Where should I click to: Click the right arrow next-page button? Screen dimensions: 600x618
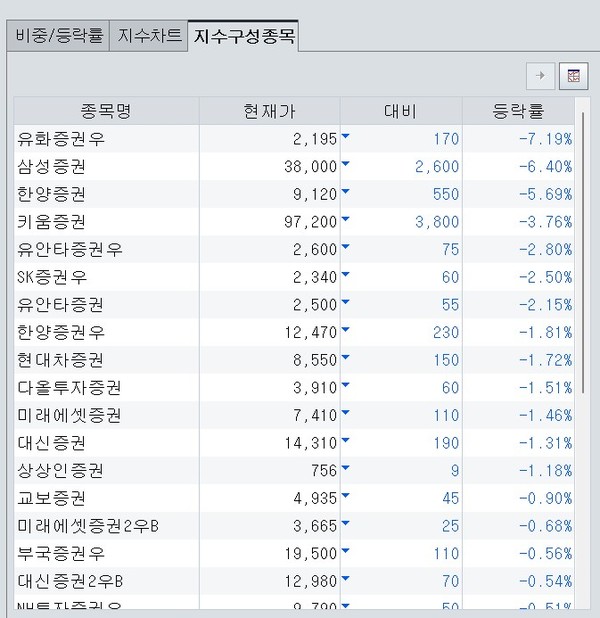541,75
